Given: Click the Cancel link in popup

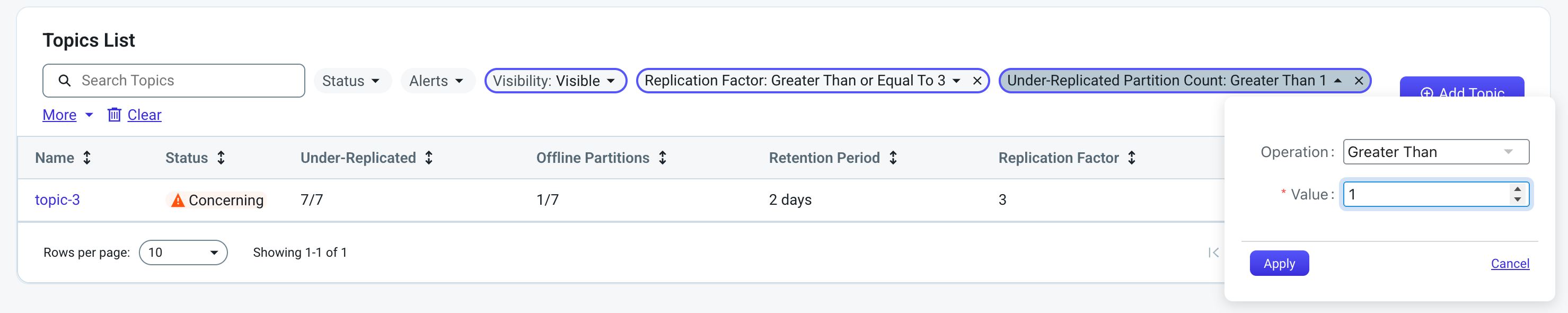Looking at the screenshot, I should (x=1510, y=264).
